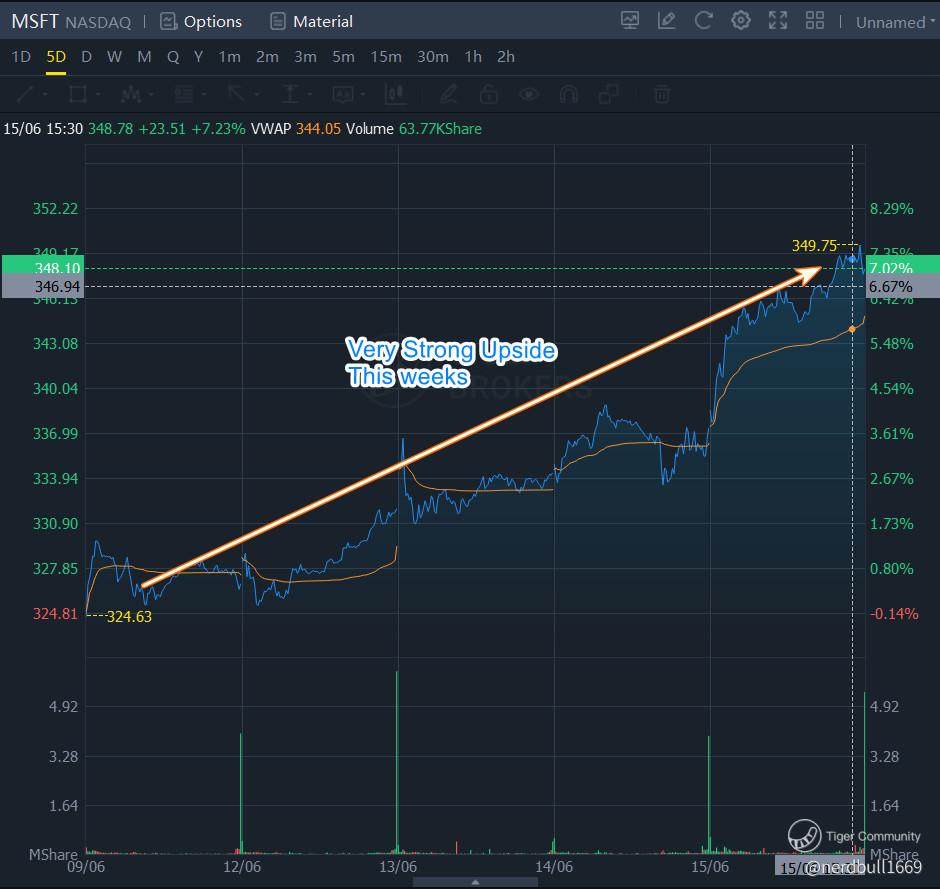Click the +7.23% change value
Image resolution: width=940 pixels, height=889 pixels.
click(x=218, y=129)
